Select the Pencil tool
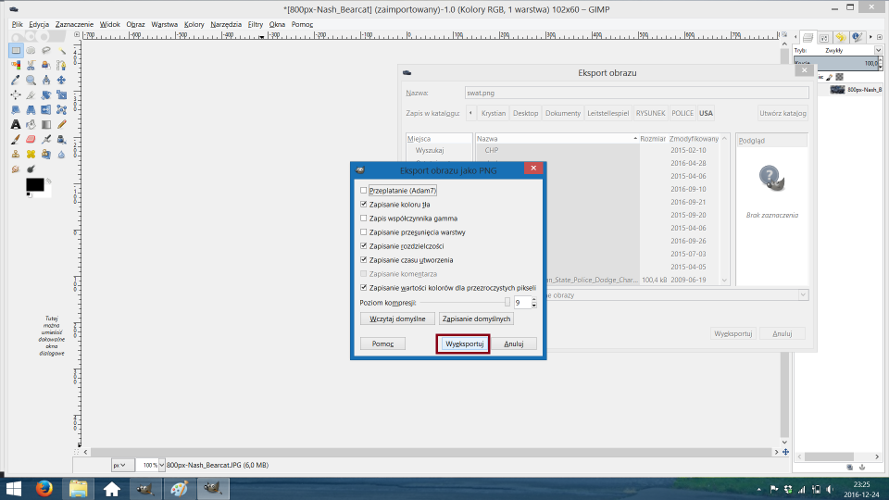 [61, 124]
